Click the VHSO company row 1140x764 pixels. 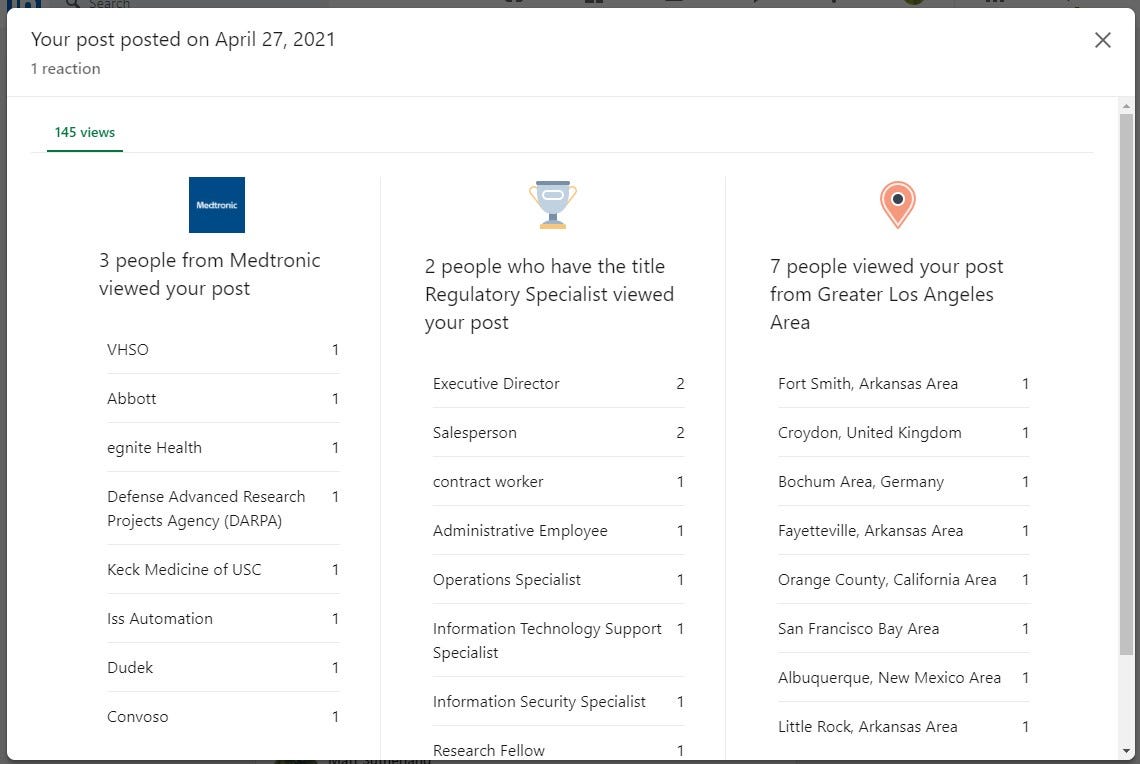click(223, 350)
